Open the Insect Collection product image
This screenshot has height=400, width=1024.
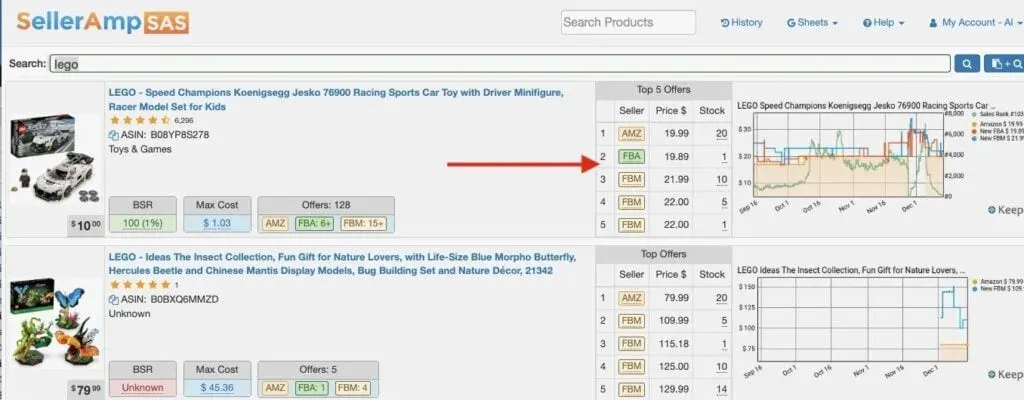pos(54,325)
